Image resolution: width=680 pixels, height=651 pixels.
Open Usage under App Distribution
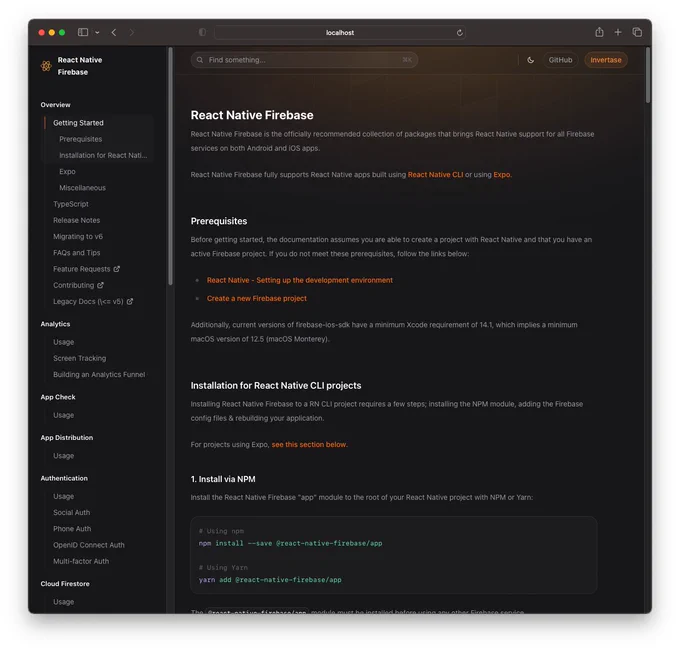64,456
